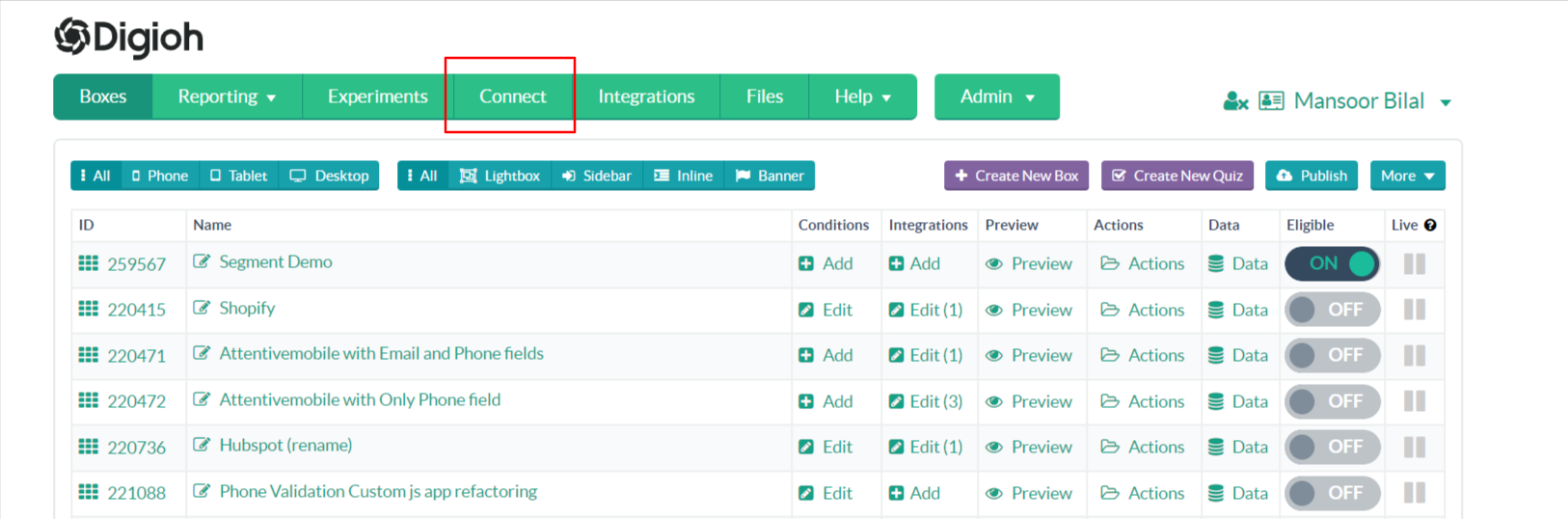Image resolution: width=1568 pixels, height=519 pixels.
Task: Click pause icon in Segment Demo Live column
Action: tap(1415, 263)
